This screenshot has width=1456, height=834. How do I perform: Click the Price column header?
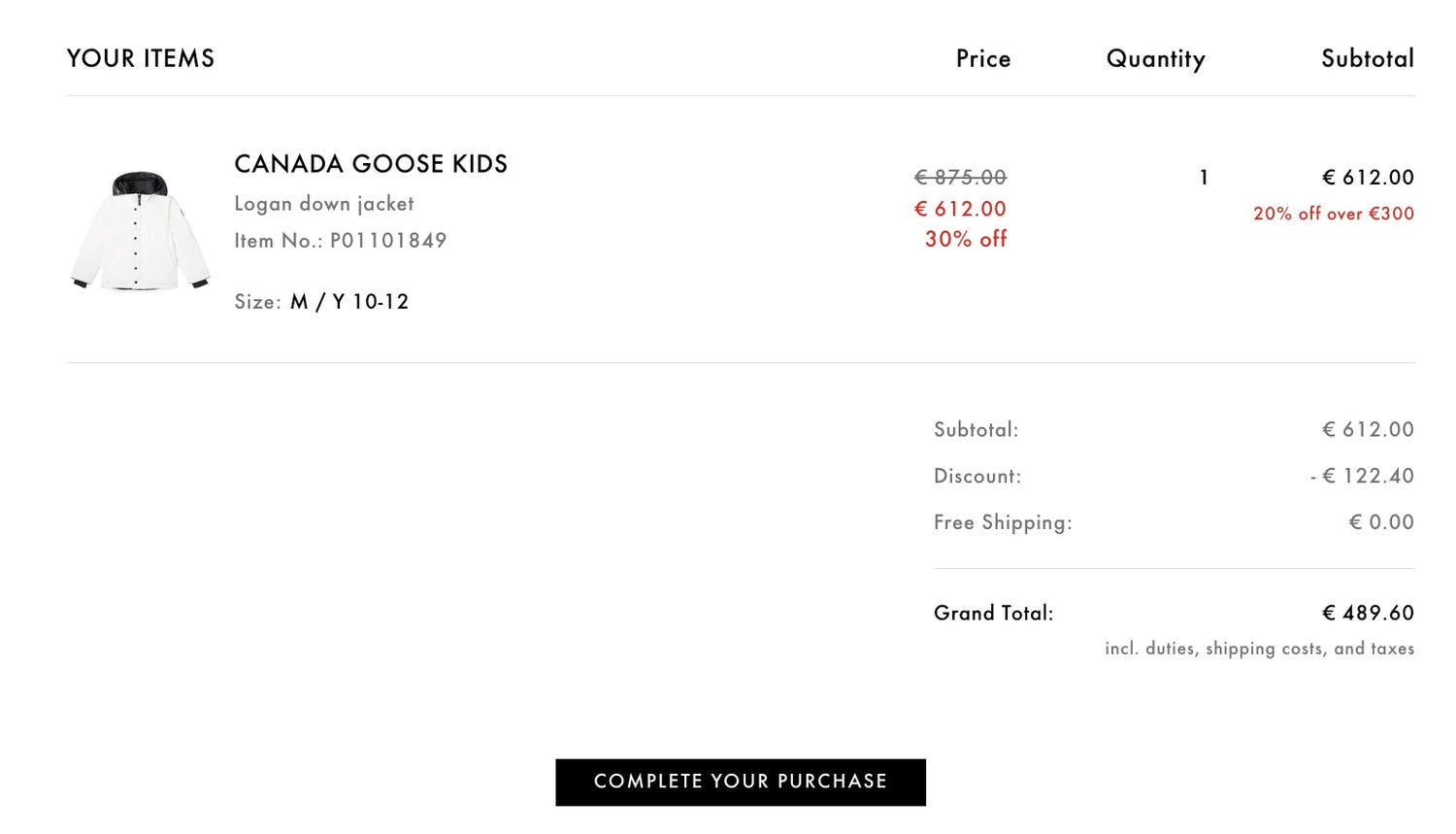(x=983, y=58)
